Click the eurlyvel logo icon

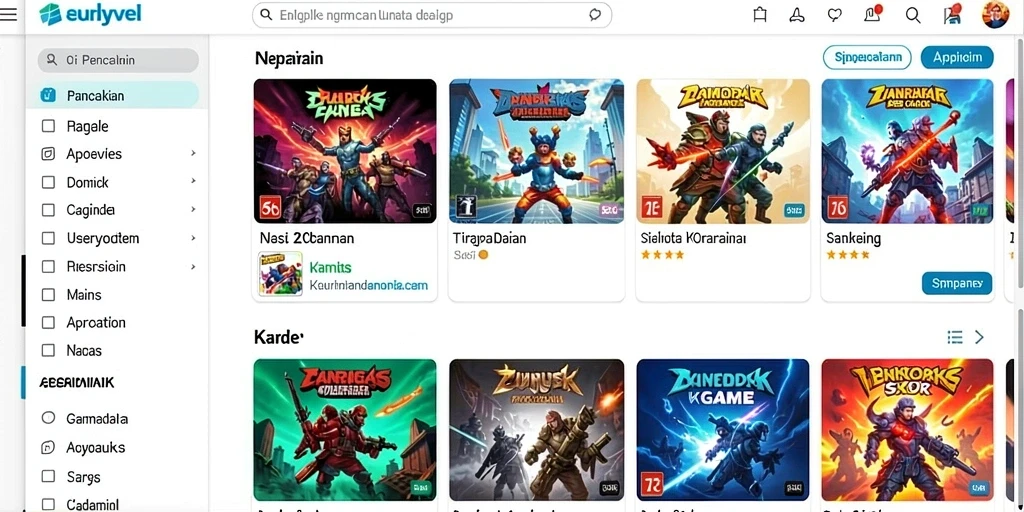coord(50,14)
